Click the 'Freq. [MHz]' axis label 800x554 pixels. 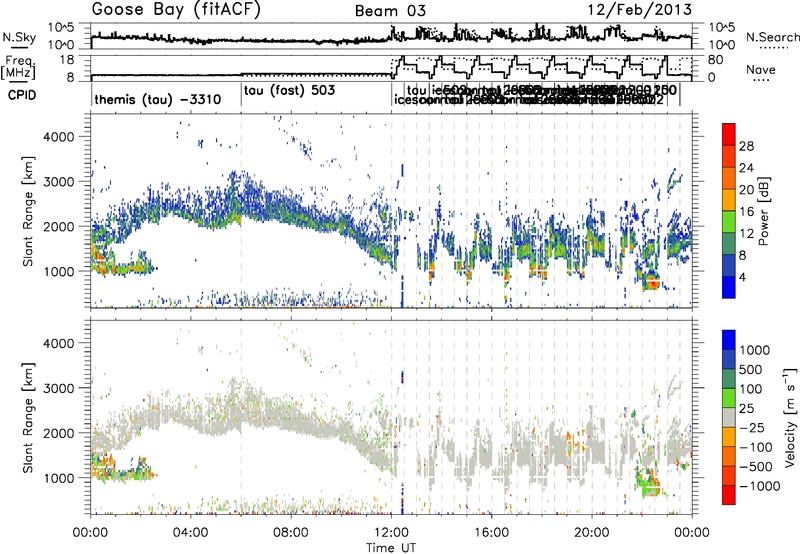(x=18, y=68)
